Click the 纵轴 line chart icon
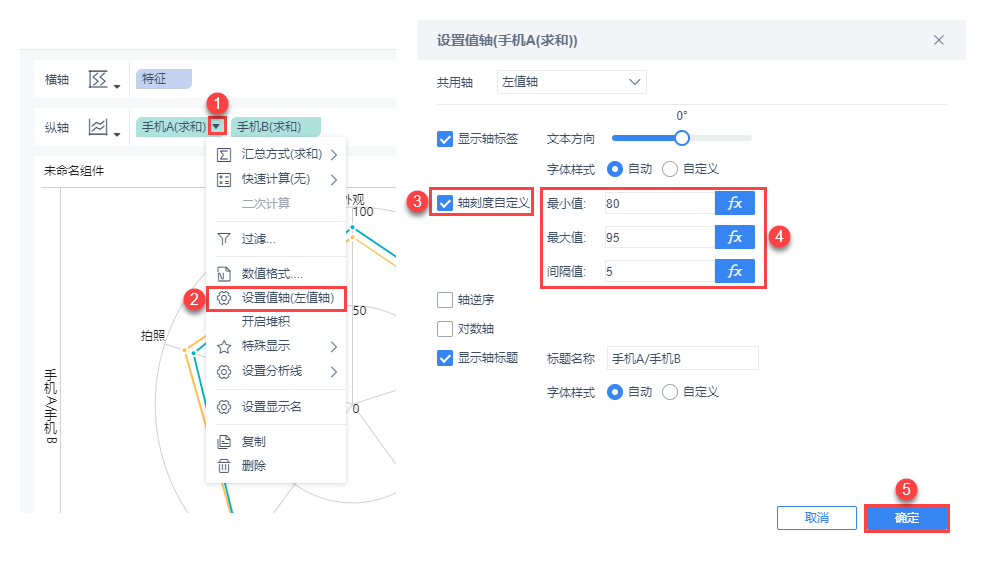 point(98,127)
